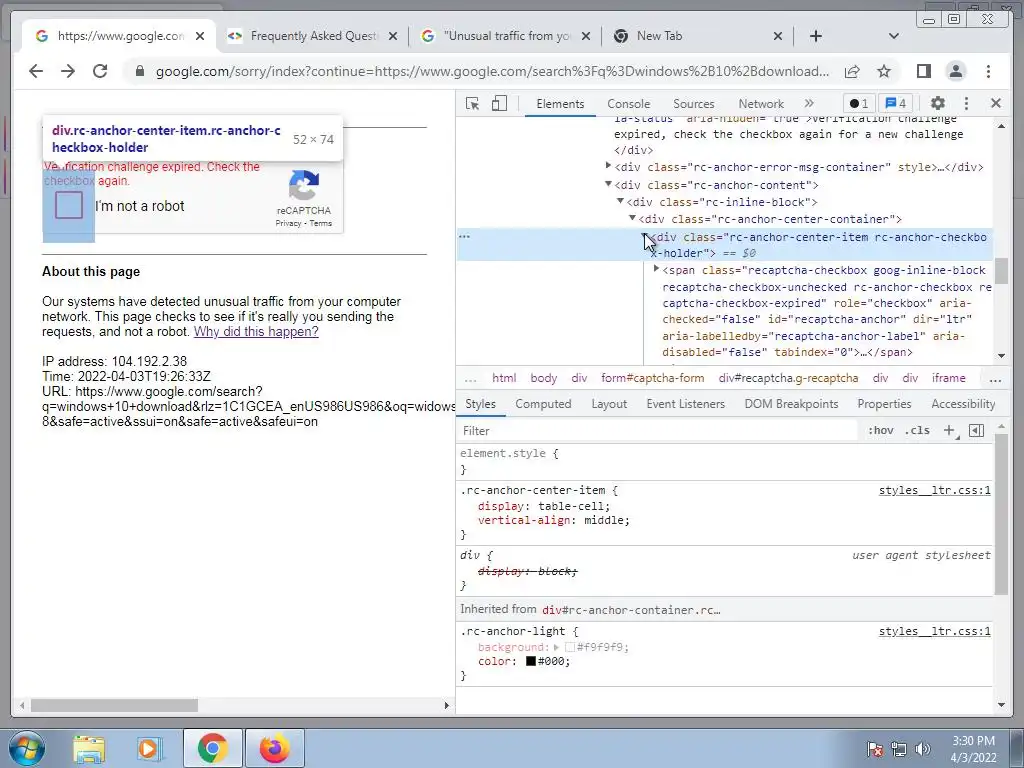The width and height of the screenshot is (1024, 768).
Task: Switch to the Frequently Asked Questions tab
Action: (311, 36)
